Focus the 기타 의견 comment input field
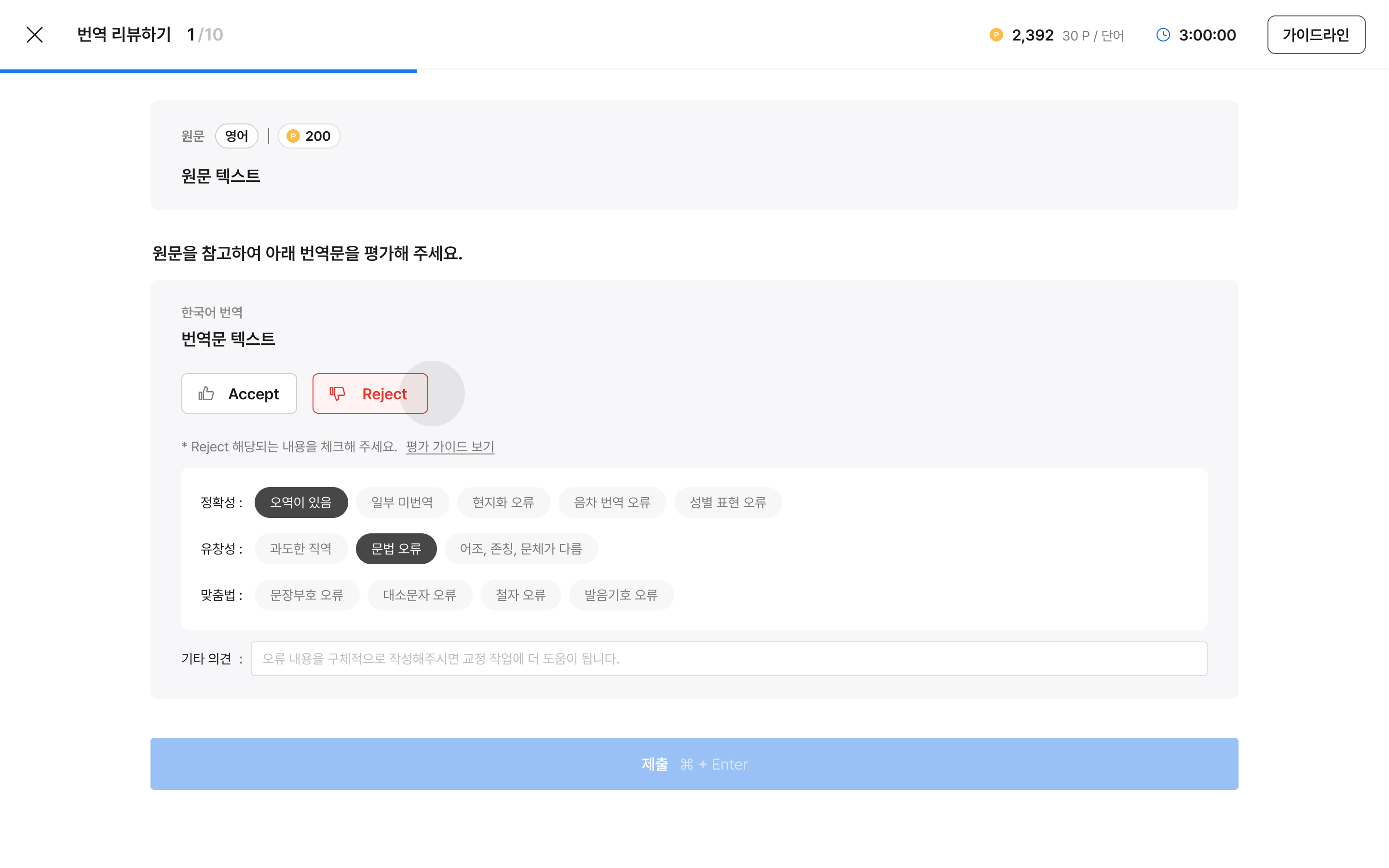This screenshot has width=1389, height=868. (x=729, y=658)
